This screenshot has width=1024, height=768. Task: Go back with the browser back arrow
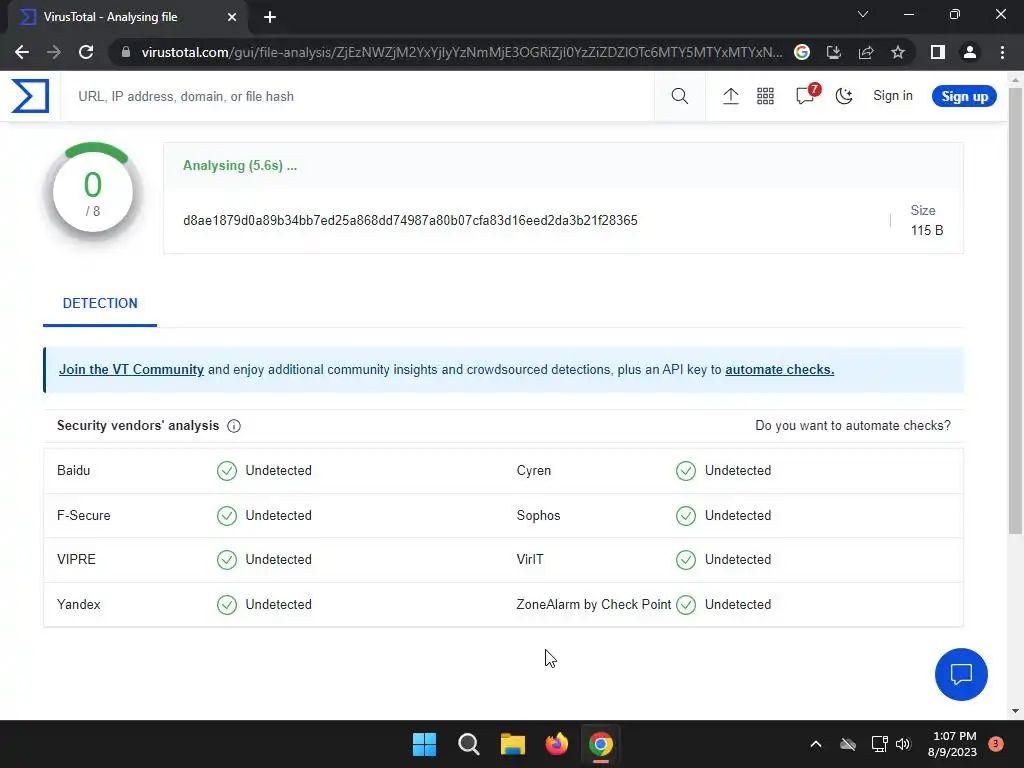pos(22,52)
